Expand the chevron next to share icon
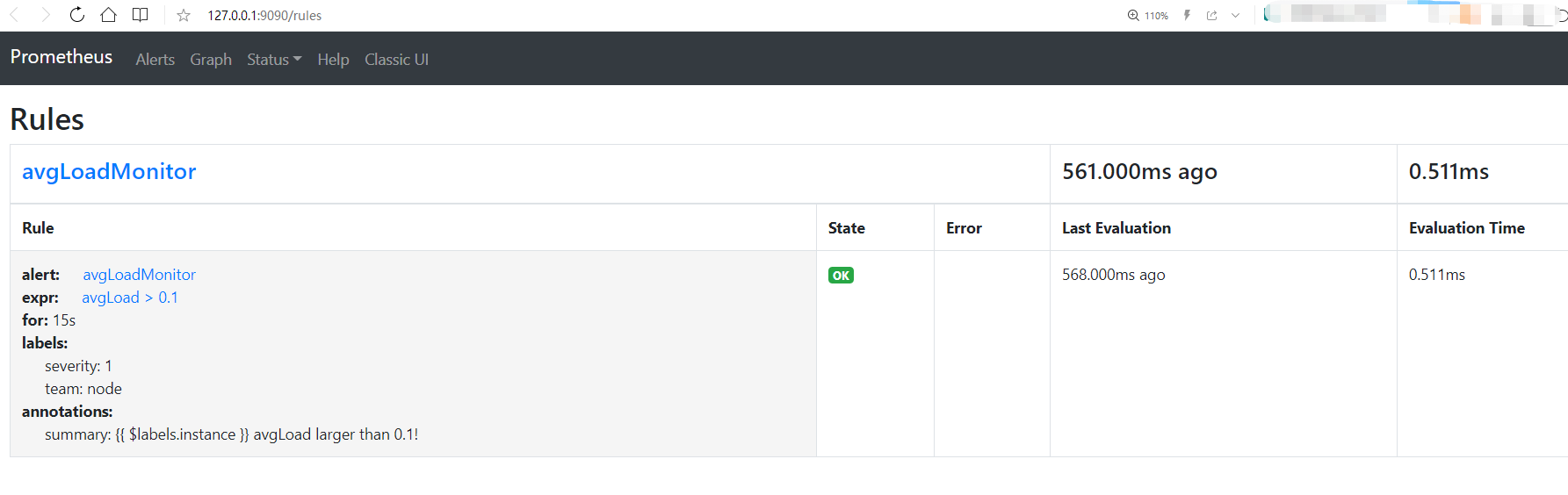Image resolution: width=1568 pixels, height=495 pixels. (x=1235, y=16)
